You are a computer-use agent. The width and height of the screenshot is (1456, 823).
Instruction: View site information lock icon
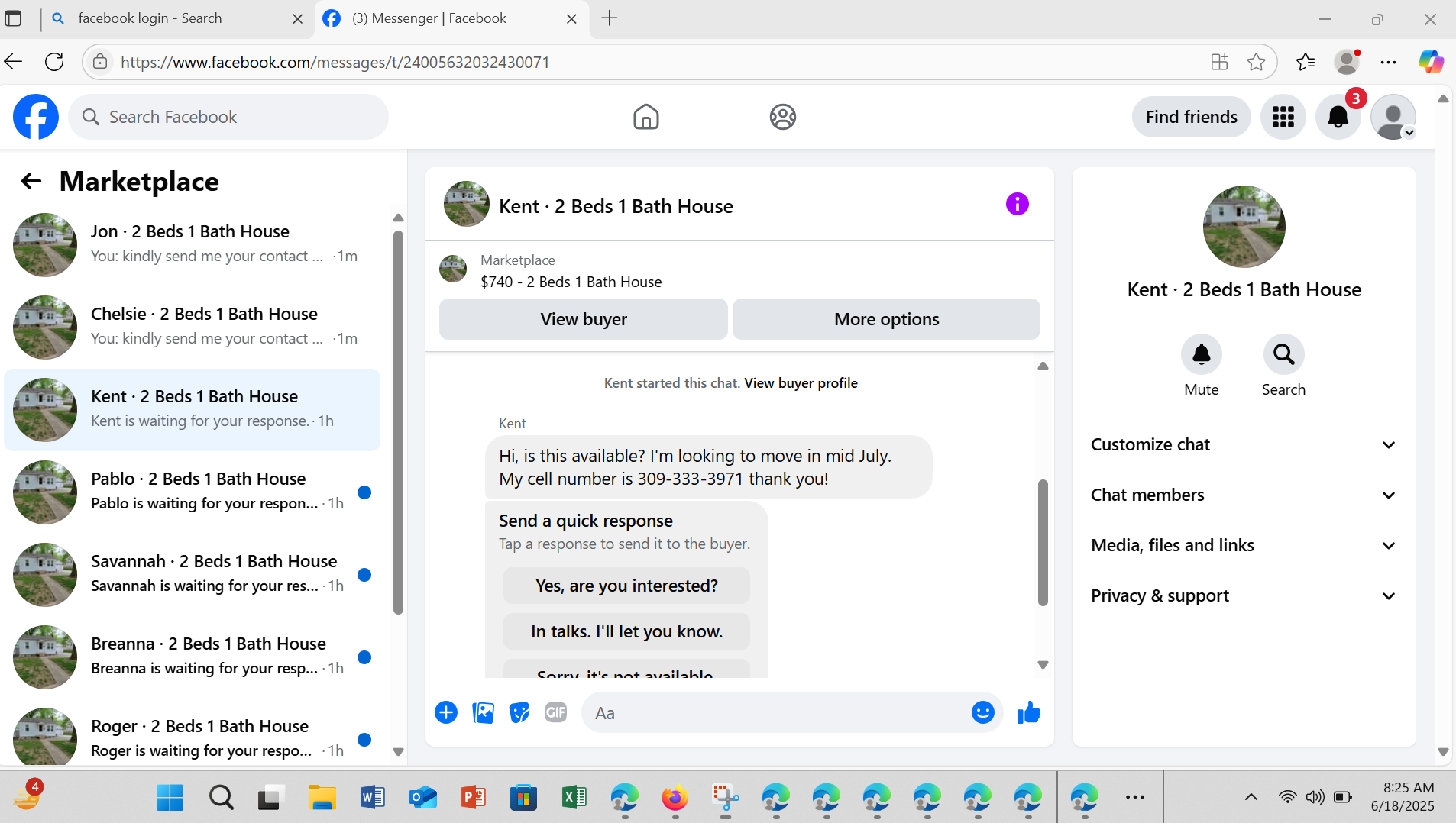point(100,63)
